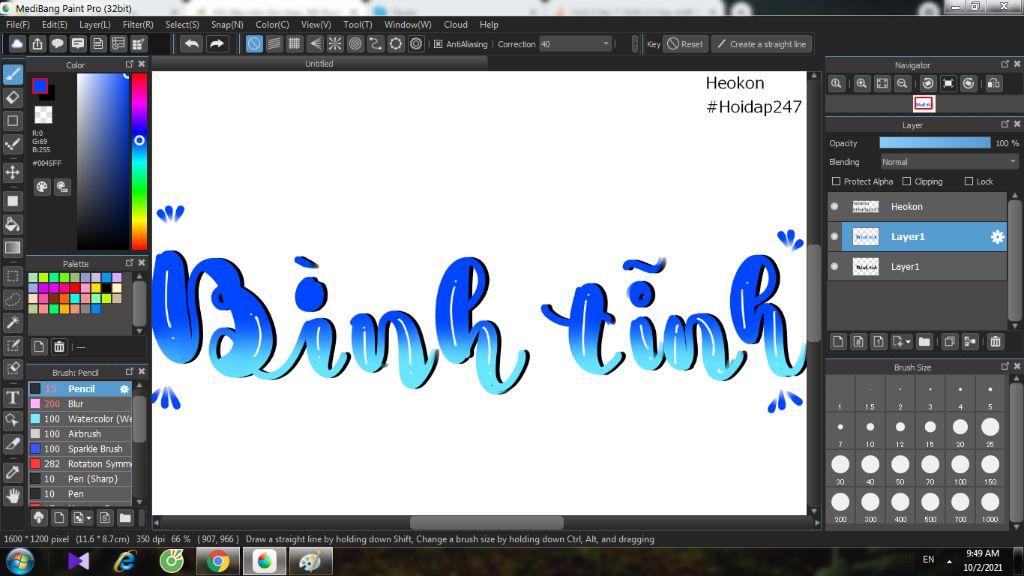Enable layer Lock checkbox
The height and width of the screenshot is (576, 1024).
(968, 182)
